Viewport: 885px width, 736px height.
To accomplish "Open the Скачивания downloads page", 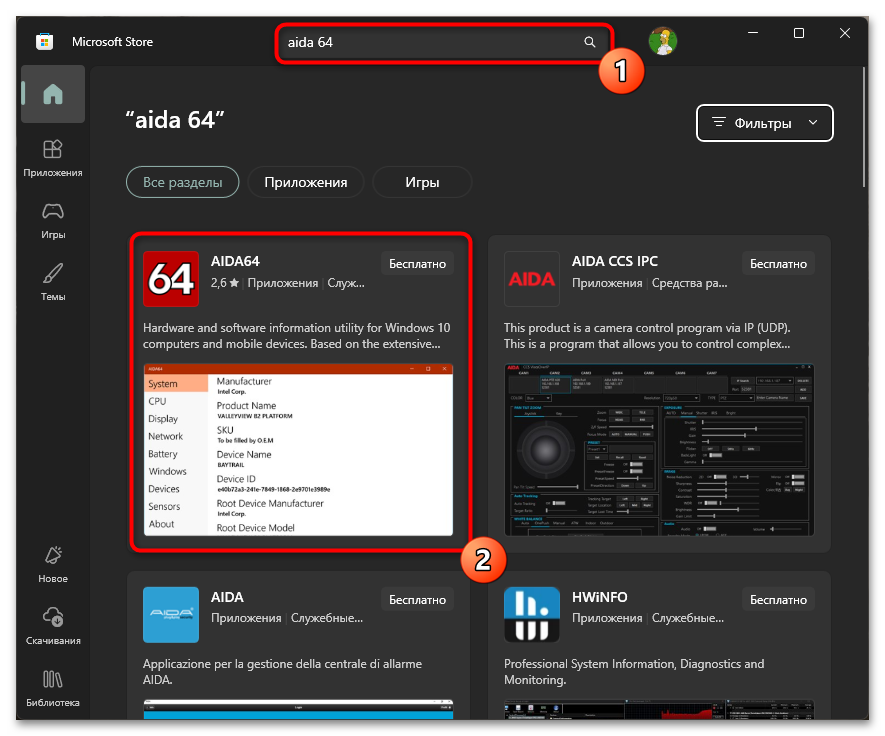I will (53, 627).
